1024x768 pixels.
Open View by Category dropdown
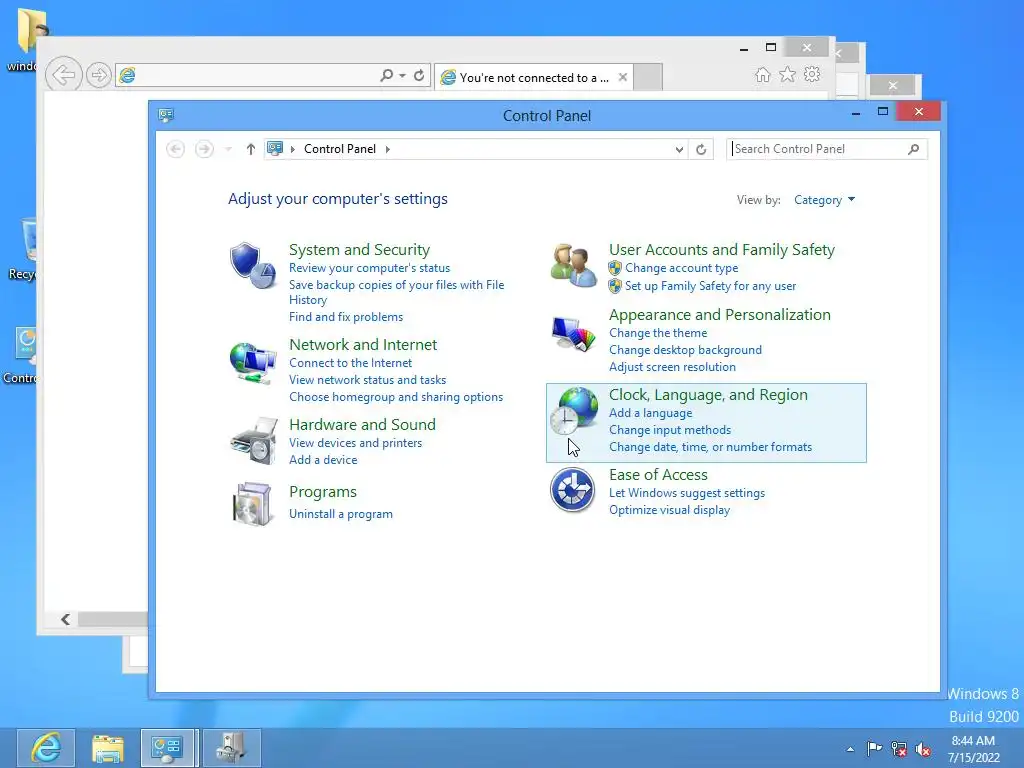click(x=824, y=200)
